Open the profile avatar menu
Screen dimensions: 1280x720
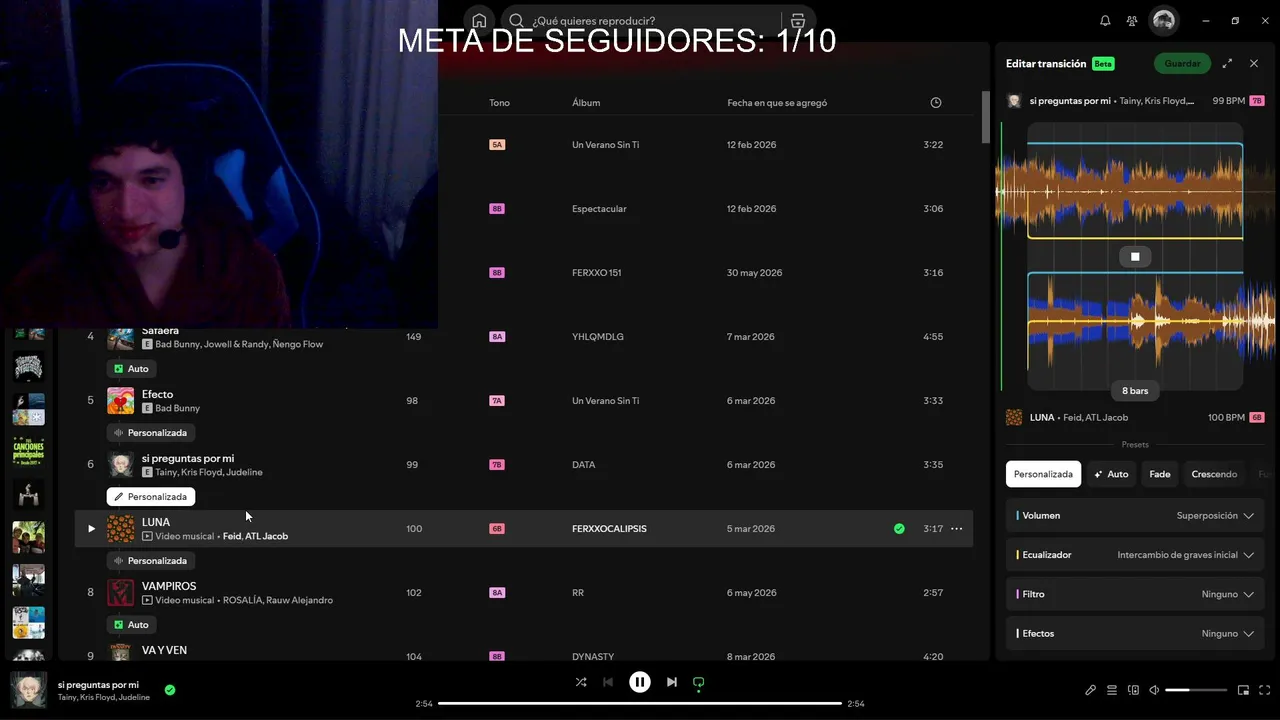pyautogui.click(x=1163, y=21)
